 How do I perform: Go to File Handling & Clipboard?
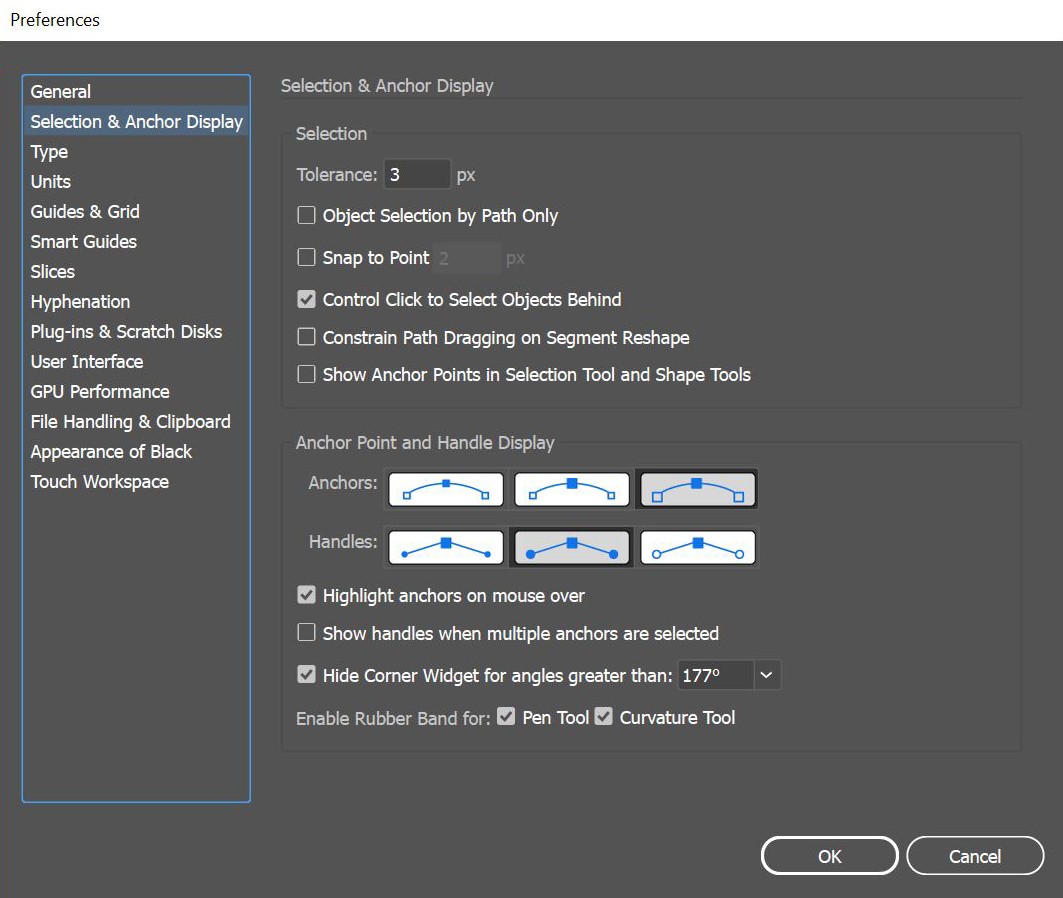[x=136, y=422]
